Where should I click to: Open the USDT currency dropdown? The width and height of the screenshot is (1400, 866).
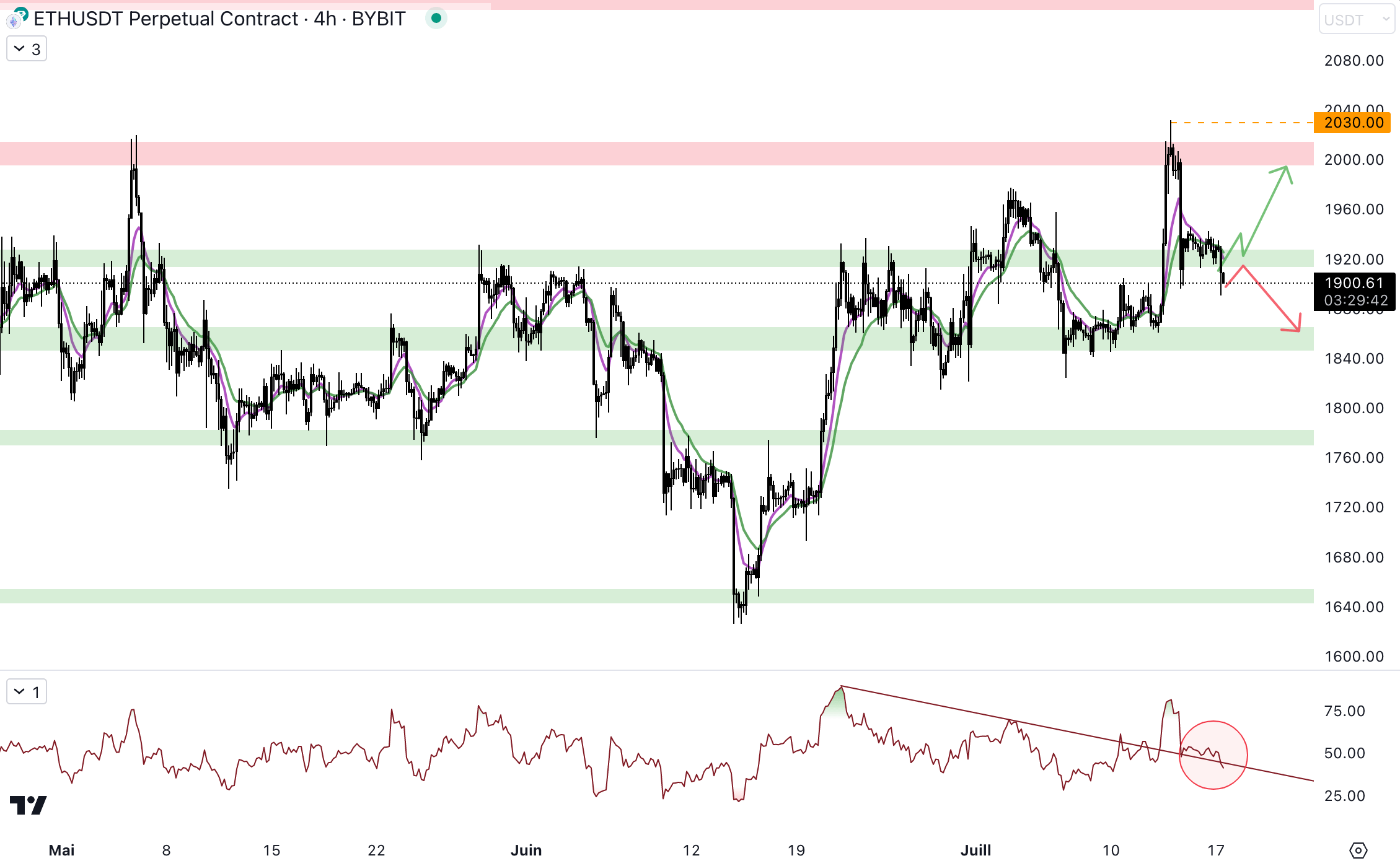tap(1356, 20)
